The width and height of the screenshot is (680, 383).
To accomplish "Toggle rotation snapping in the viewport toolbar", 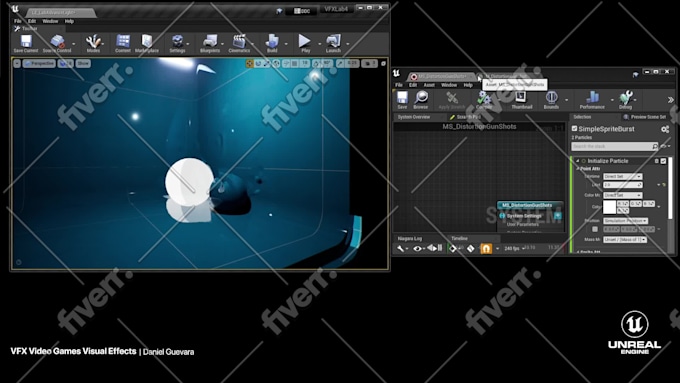I will pyautogui.click(x=317, y=64).
